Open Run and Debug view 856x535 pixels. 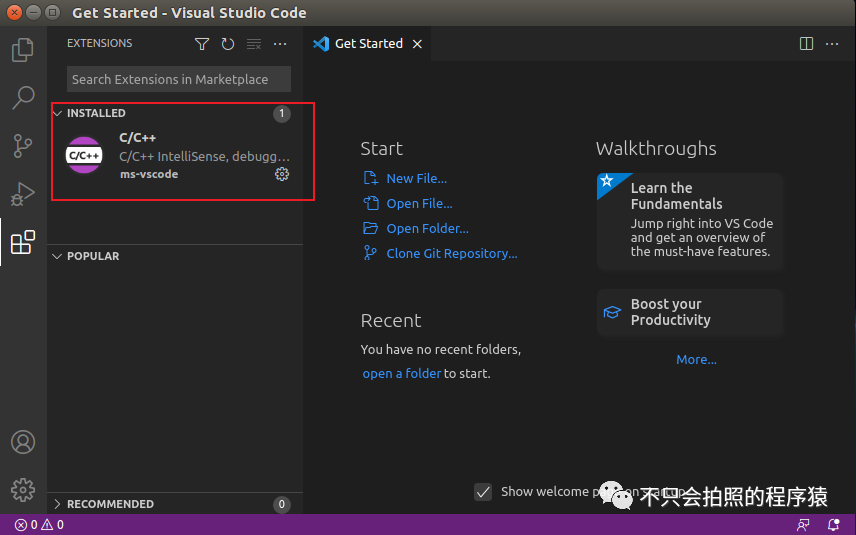coord(23,194)
